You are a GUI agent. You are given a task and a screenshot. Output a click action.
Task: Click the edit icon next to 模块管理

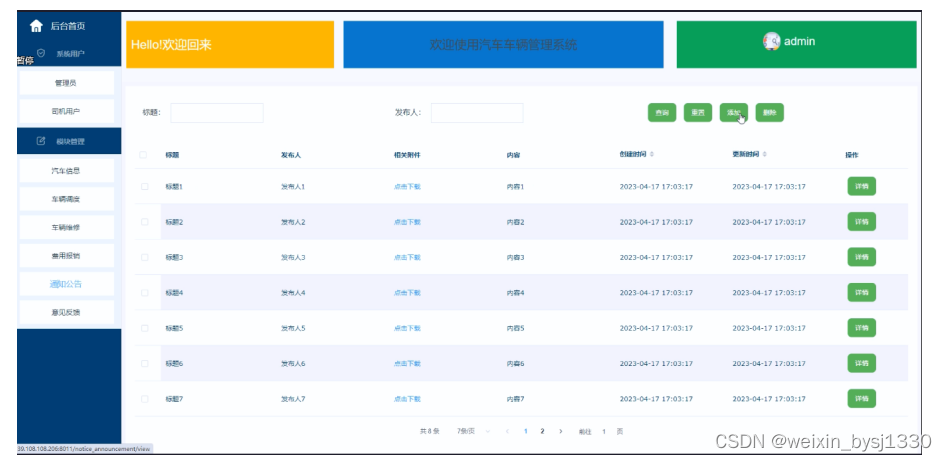pos(41,141)
